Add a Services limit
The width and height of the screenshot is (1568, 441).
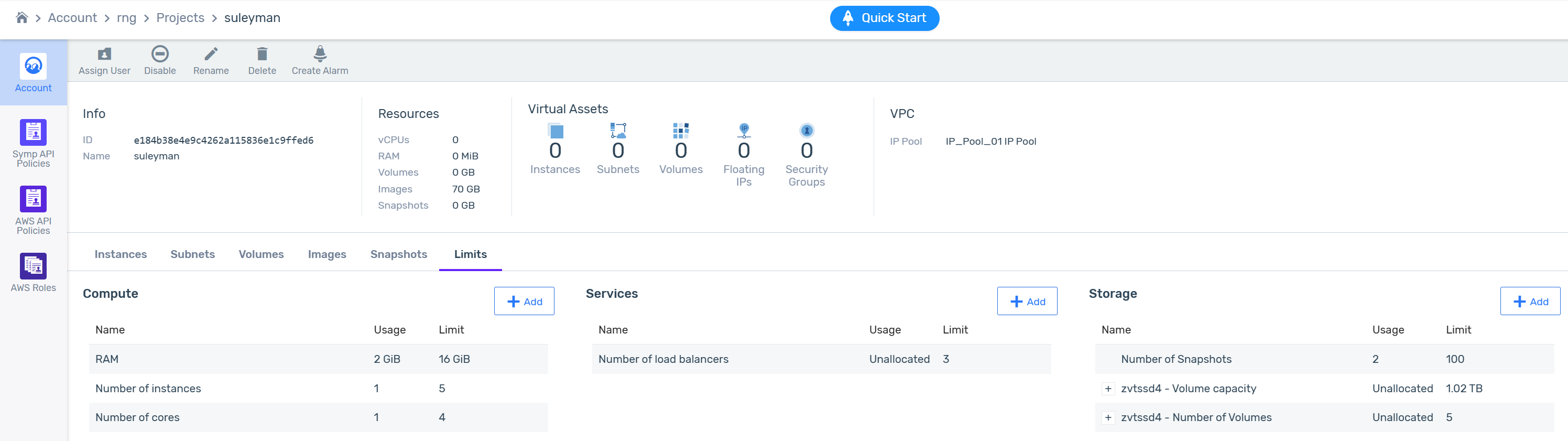[x=1027, y=301]
